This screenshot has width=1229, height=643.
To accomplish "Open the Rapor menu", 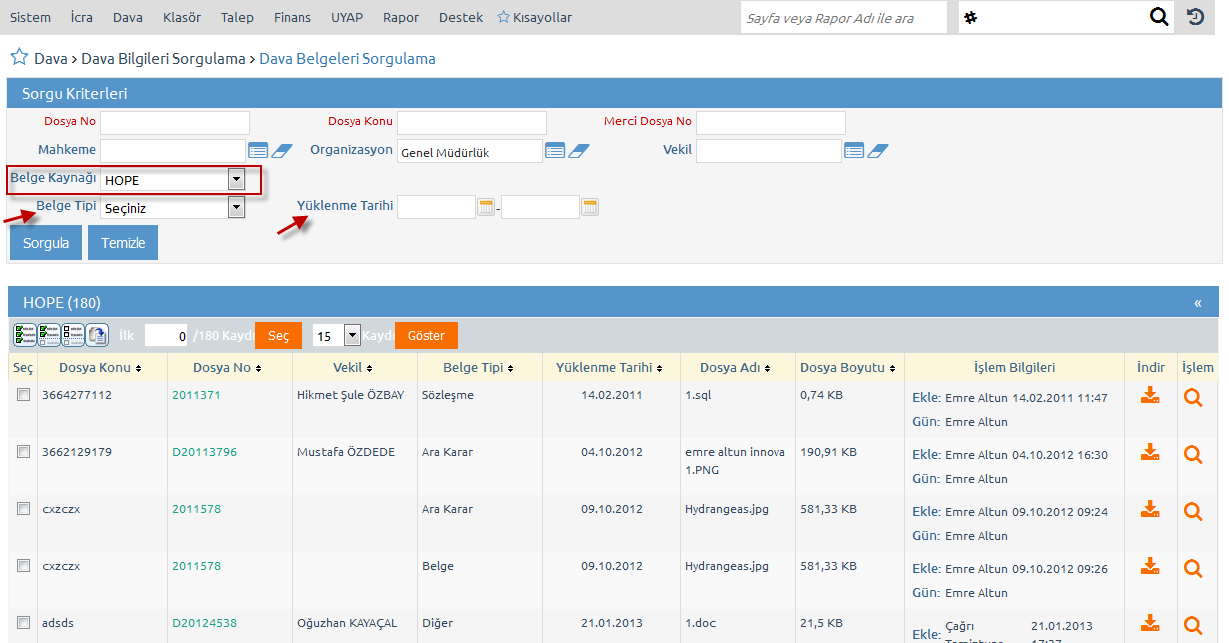I will (401, 17).
